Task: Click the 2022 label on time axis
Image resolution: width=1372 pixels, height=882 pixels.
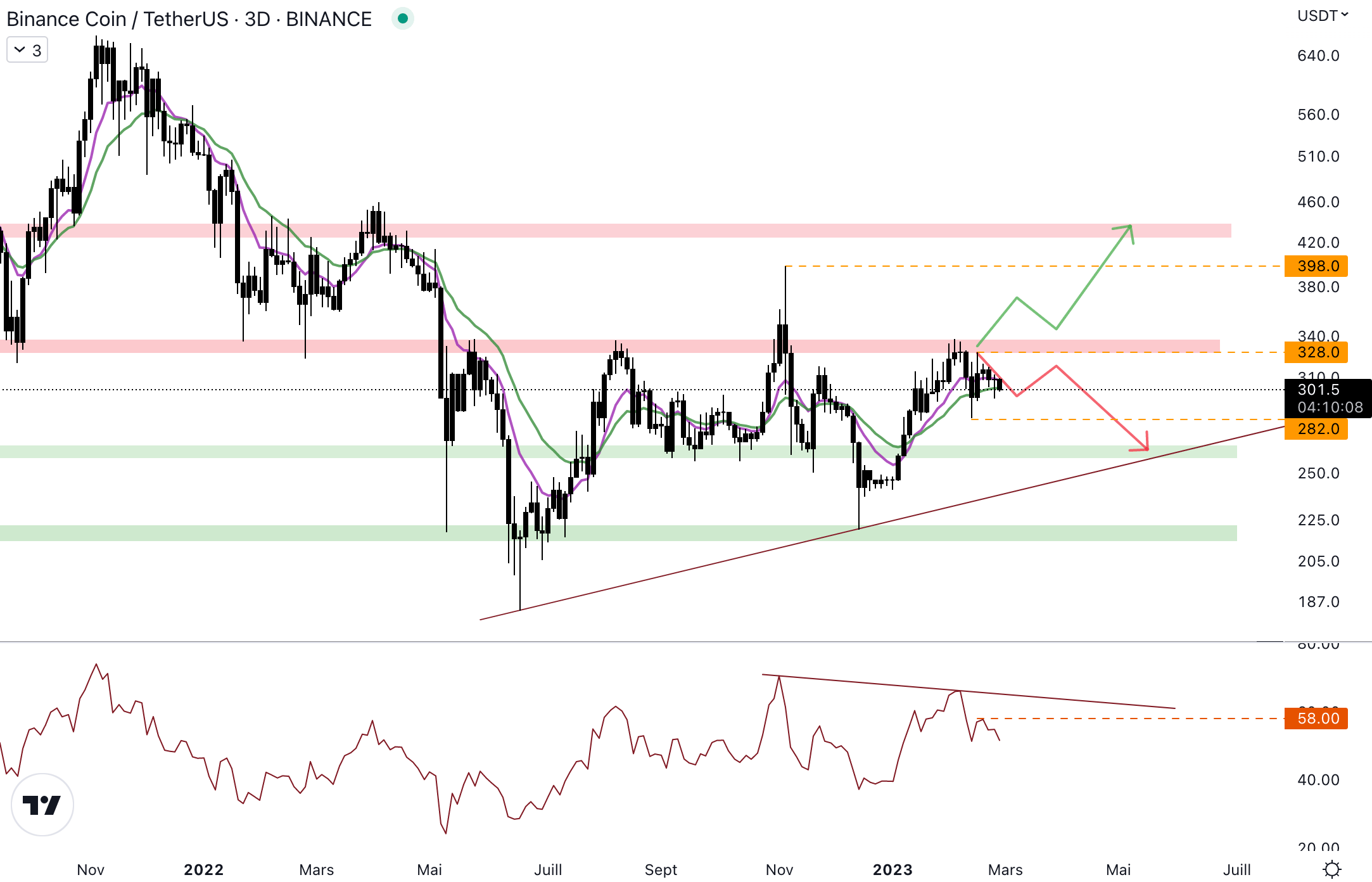Action: [x=203, y=869]
